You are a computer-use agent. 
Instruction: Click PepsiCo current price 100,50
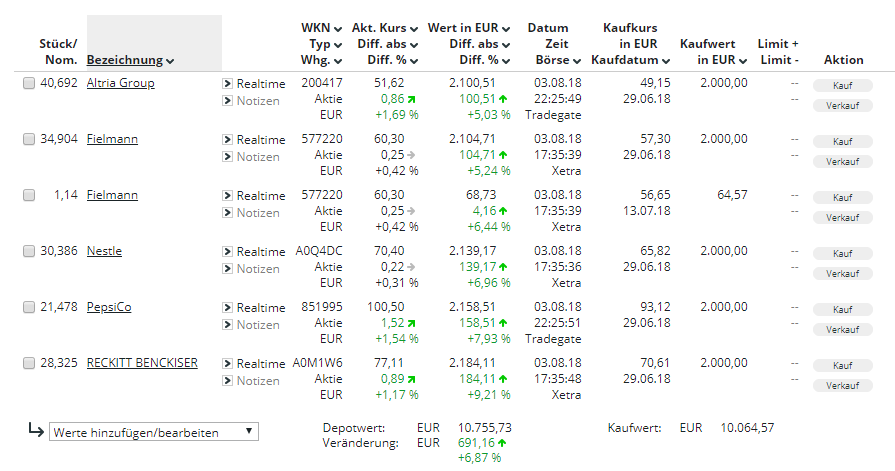point(386,307)
